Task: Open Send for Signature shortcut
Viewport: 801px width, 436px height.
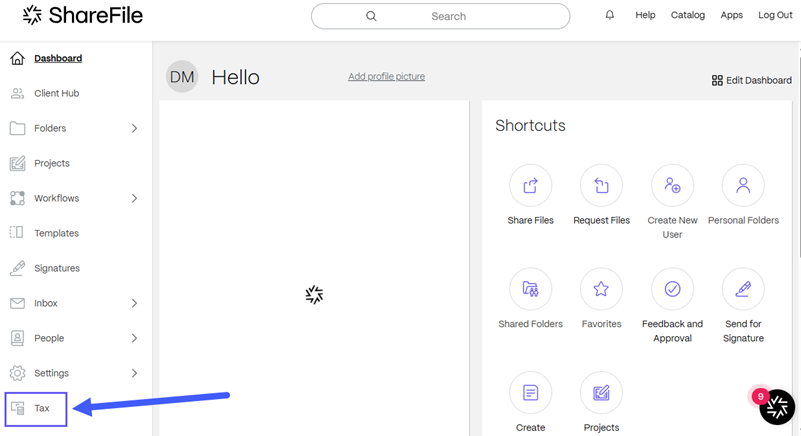Action: point(743,289)
